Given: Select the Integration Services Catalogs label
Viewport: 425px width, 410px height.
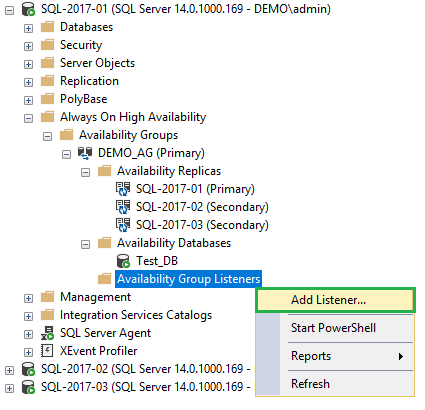Looking at the screenshot, I should pos(136,315).
